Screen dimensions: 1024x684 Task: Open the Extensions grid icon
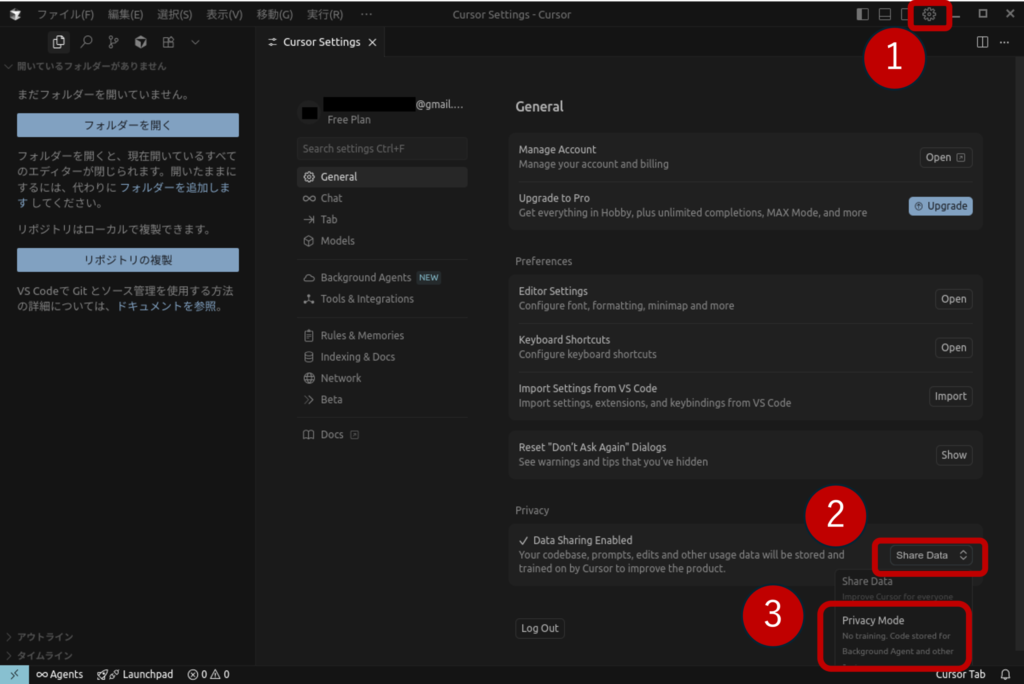pyautogui.click(x=168, y=42)
